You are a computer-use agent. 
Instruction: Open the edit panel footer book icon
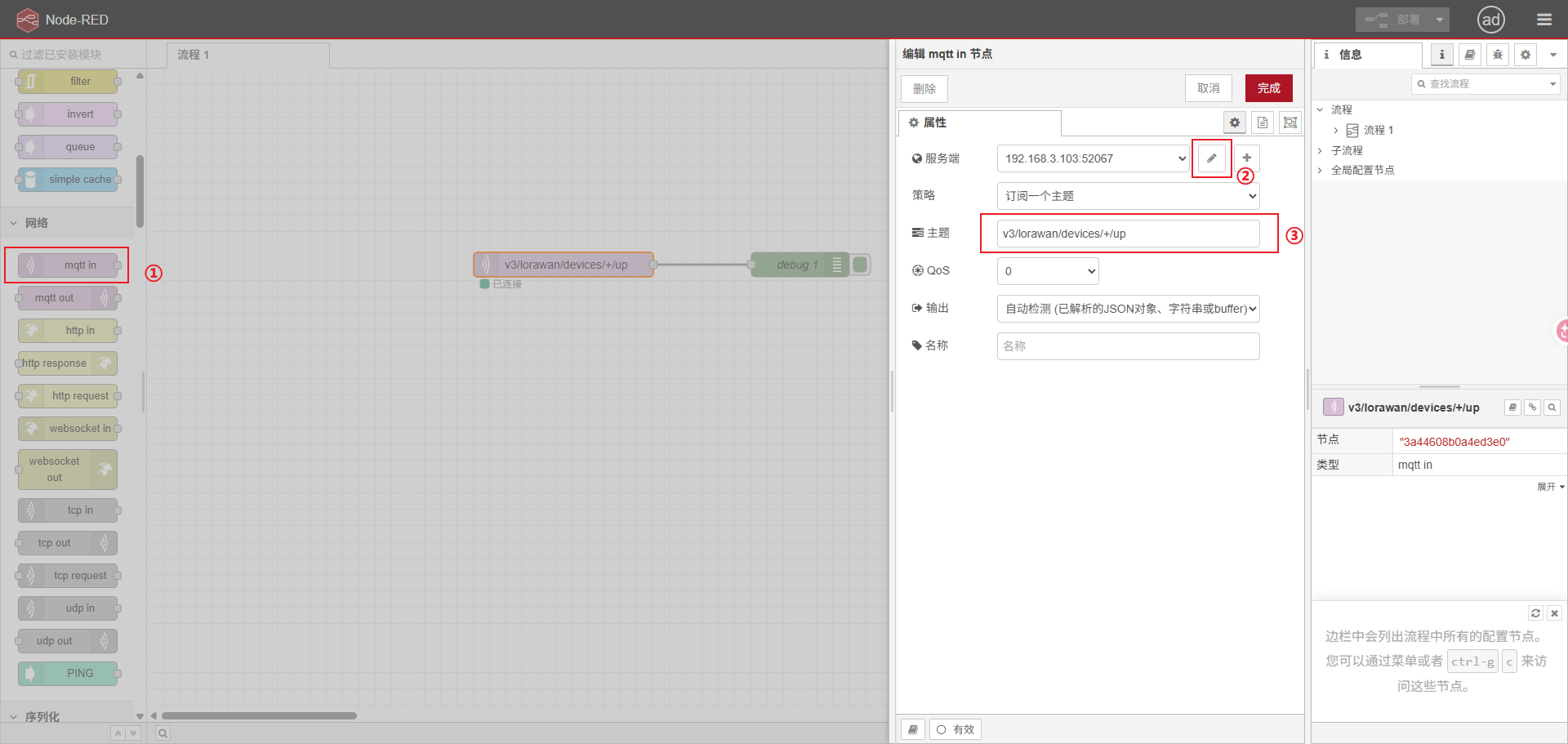(913, 729)
